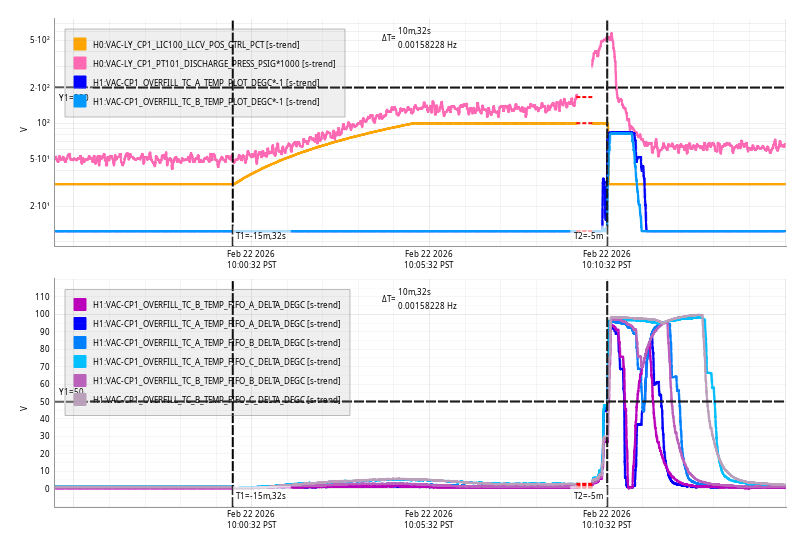Click the T1 cursor label in top plot
Screen dimensions: 804x551
coord(260,236)
